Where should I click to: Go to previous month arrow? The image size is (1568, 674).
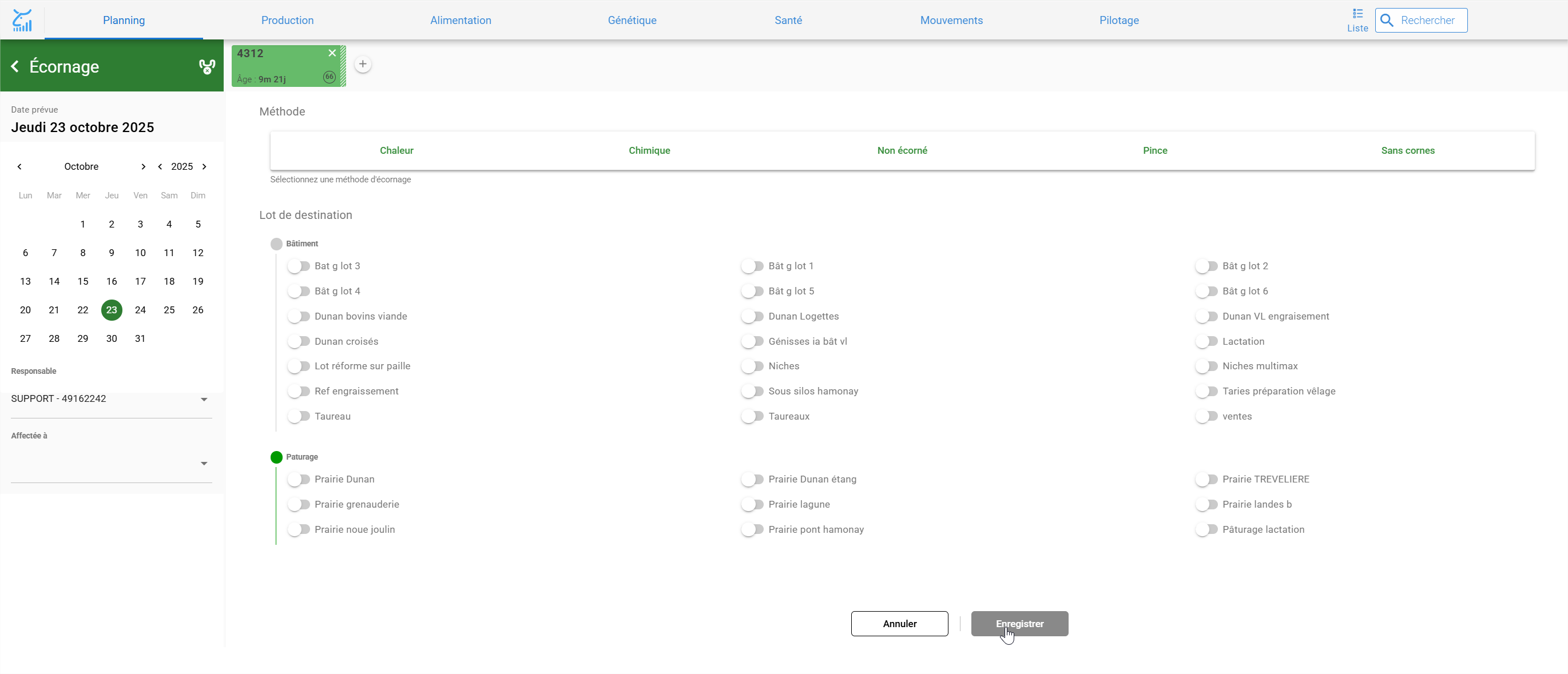19,167
